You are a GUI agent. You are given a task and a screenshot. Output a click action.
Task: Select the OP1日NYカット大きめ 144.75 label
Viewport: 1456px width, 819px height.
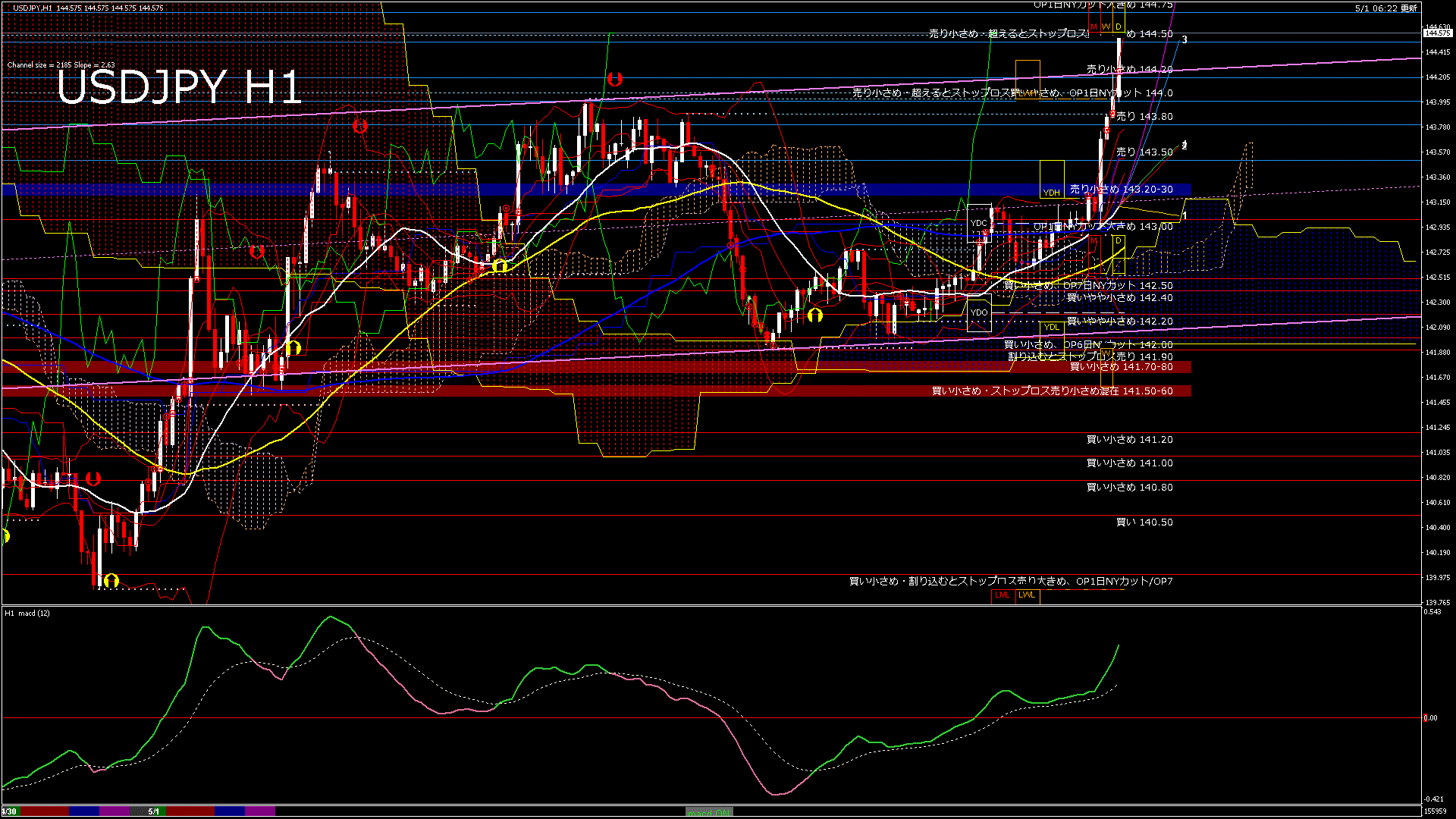(x=1103, y=5)
